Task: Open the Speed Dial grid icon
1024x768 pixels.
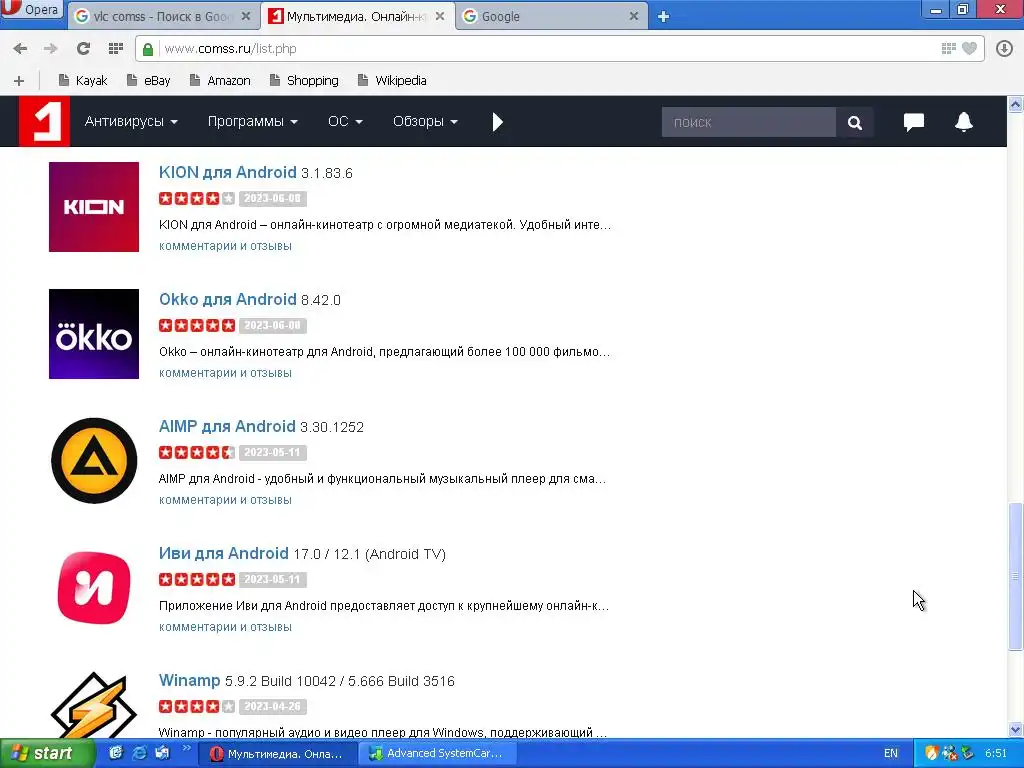Action: point(116,48)
